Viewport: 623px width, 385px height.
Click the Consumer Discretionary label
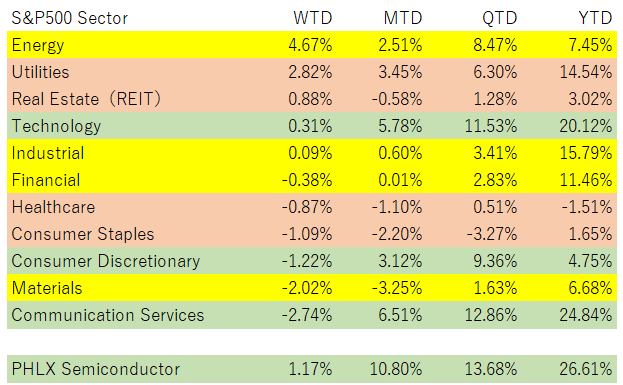pyautogui.click(x=106, y=261)
